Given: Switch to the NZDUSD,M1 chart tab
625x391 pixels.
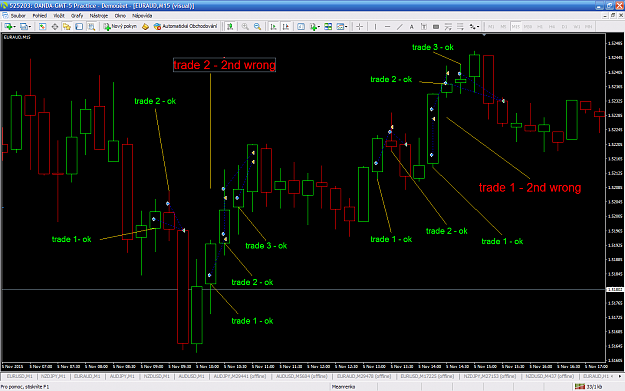Looking at the screenshot, I should click(157, 376).
